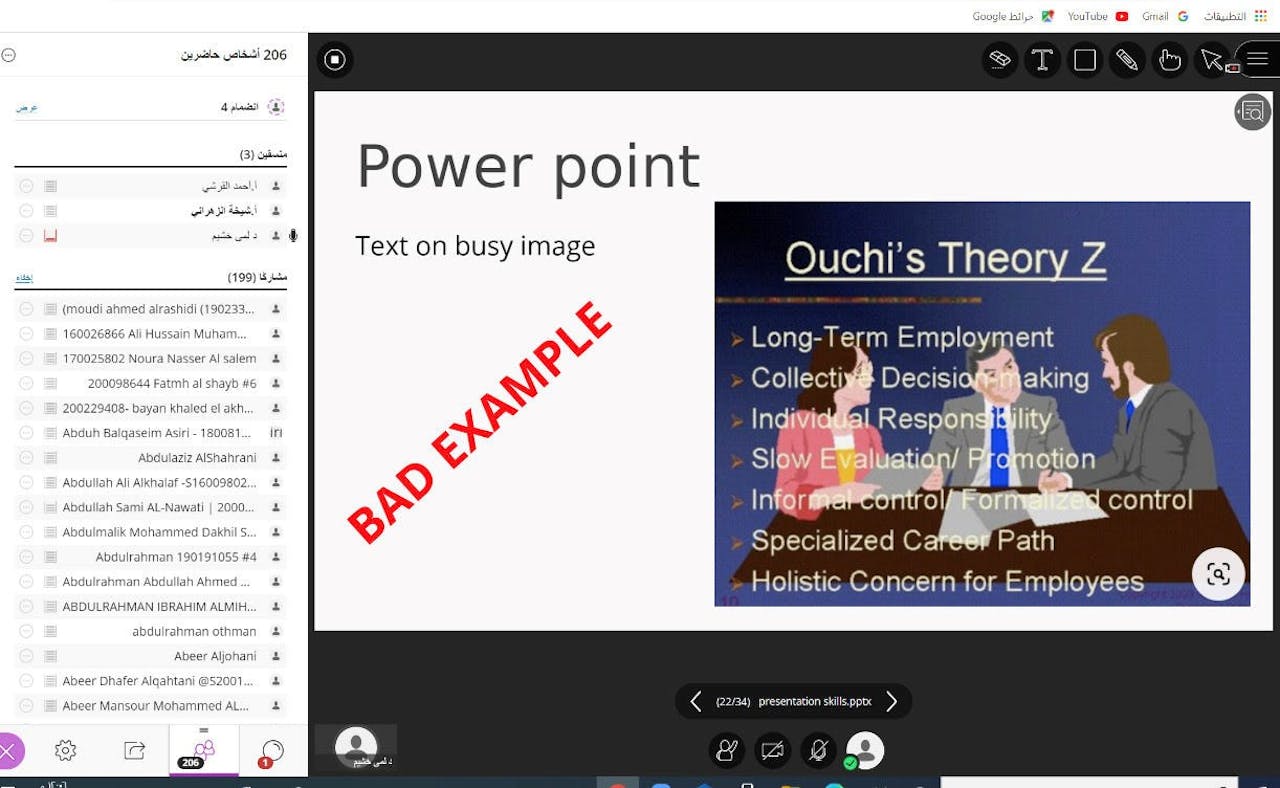The height and width of the screenshot is (788, 1280).
Task: Stop sharing with the stop button
Action: point(335,60)
